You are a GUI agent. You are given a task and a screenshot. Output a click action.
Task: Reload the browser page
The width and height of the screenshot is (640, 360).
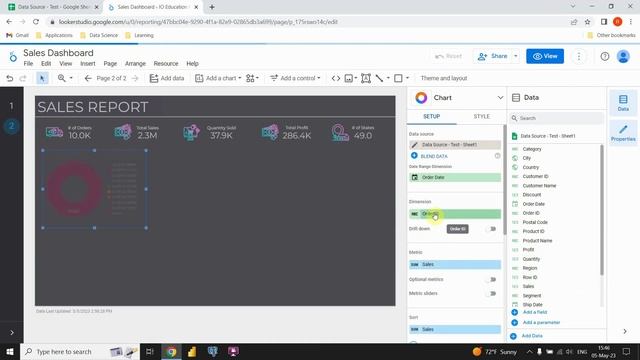pos(36,22)
